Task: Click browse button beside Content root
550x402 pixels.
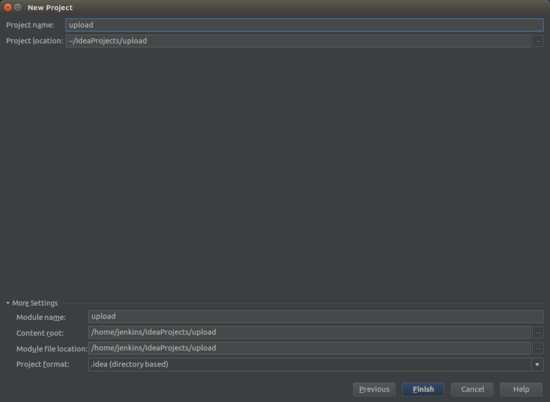Action: pos(538,332)
